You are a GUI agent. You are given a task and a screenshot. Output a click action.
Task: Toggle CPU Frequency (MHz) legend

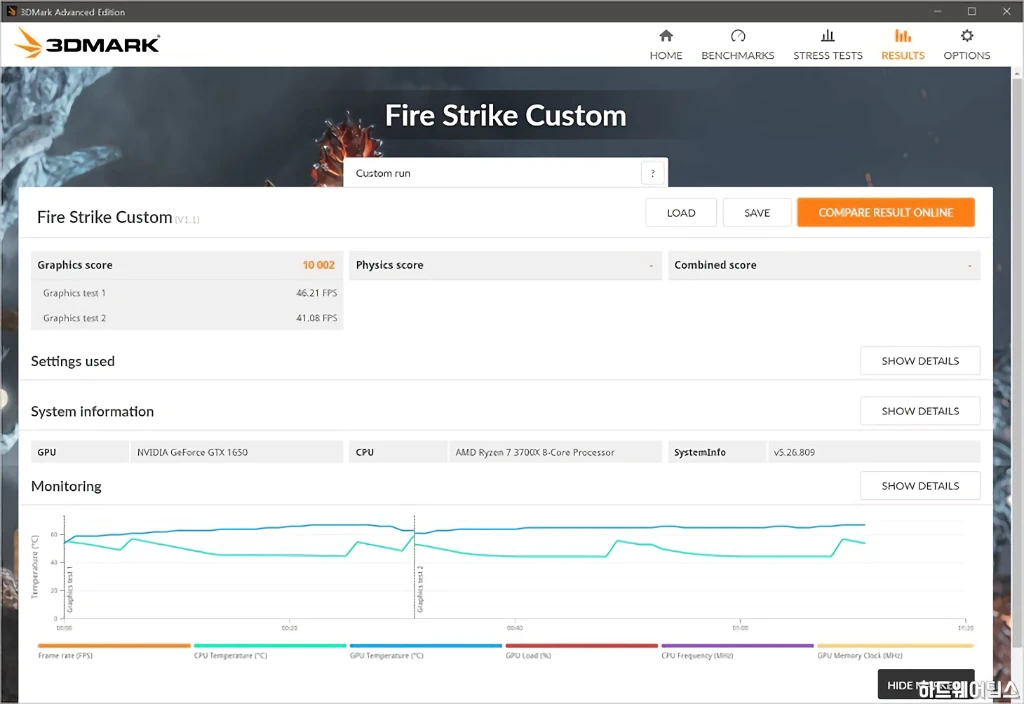coord(697,655)
